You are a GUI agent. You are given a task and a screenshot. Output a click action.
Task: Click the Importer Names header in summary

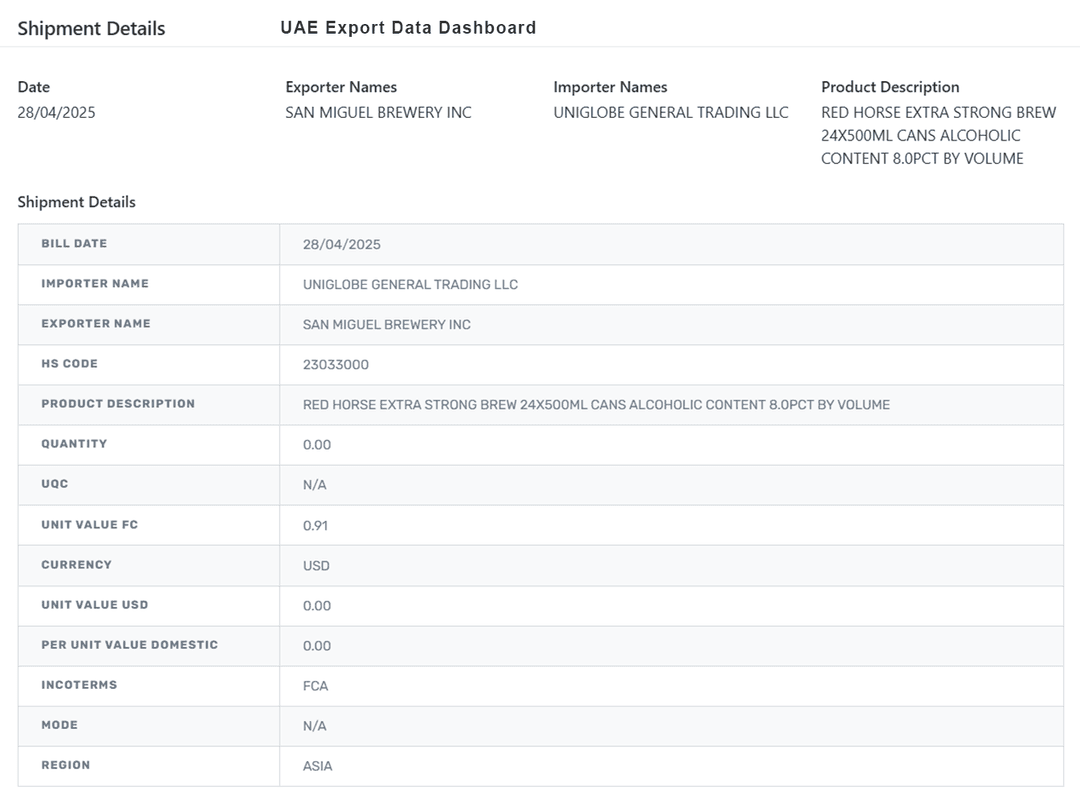(610, 87)
